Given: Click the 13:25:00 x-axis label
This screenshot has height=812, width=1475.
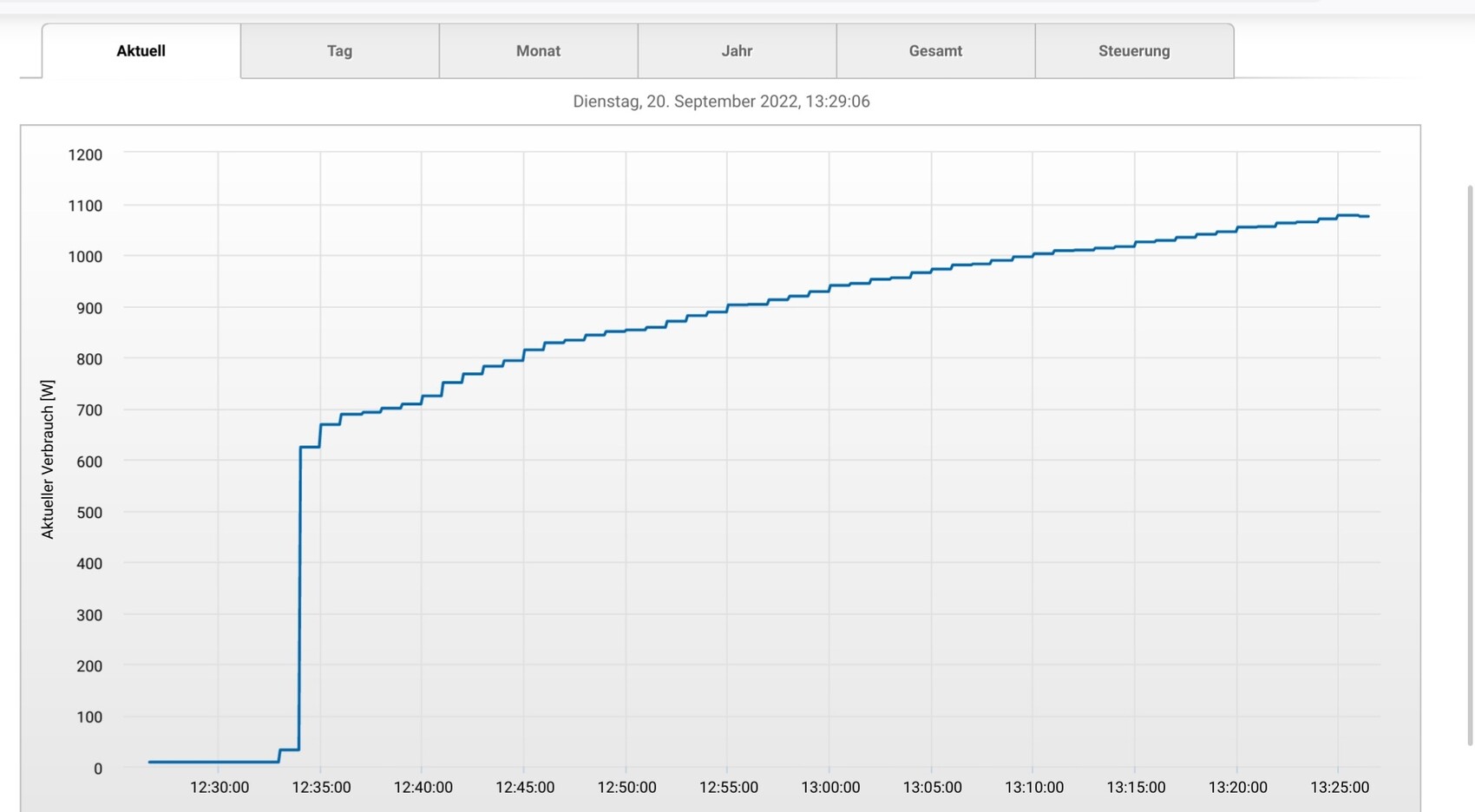Looking at the screenshot, I should point(1340,788).
